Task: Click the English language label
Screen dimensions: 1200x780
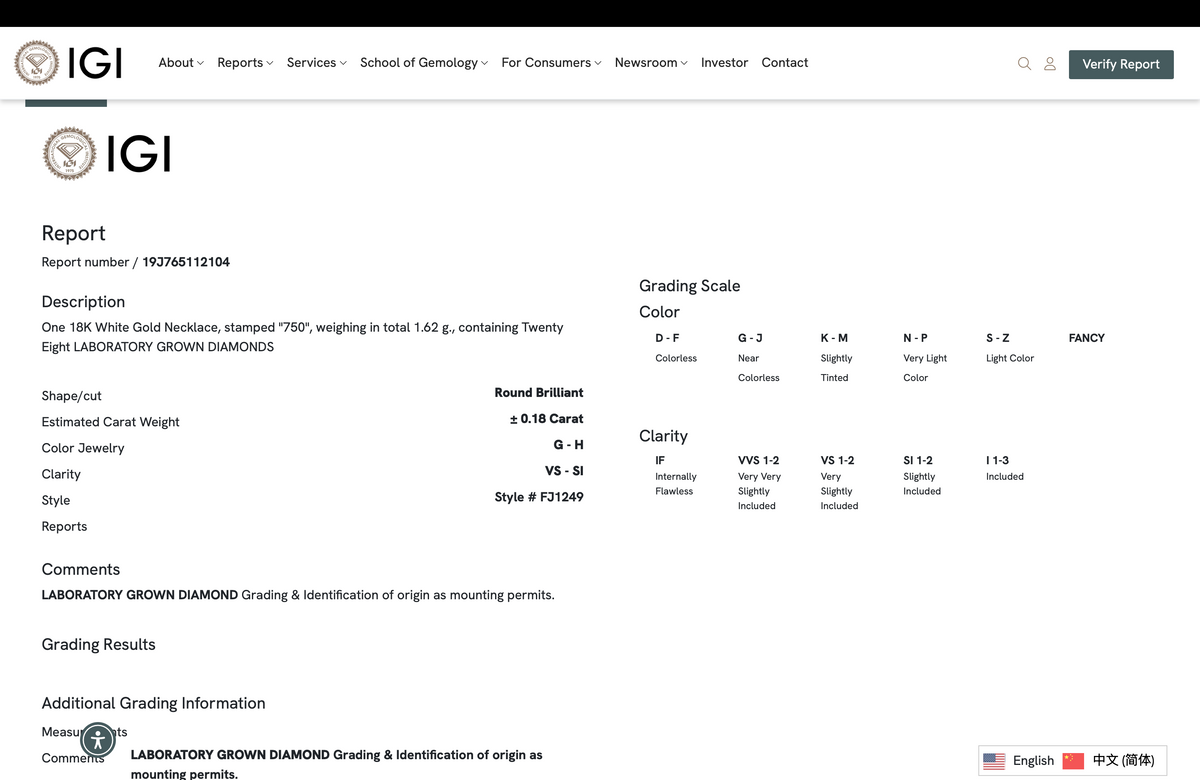Action: coord(1033,761)
